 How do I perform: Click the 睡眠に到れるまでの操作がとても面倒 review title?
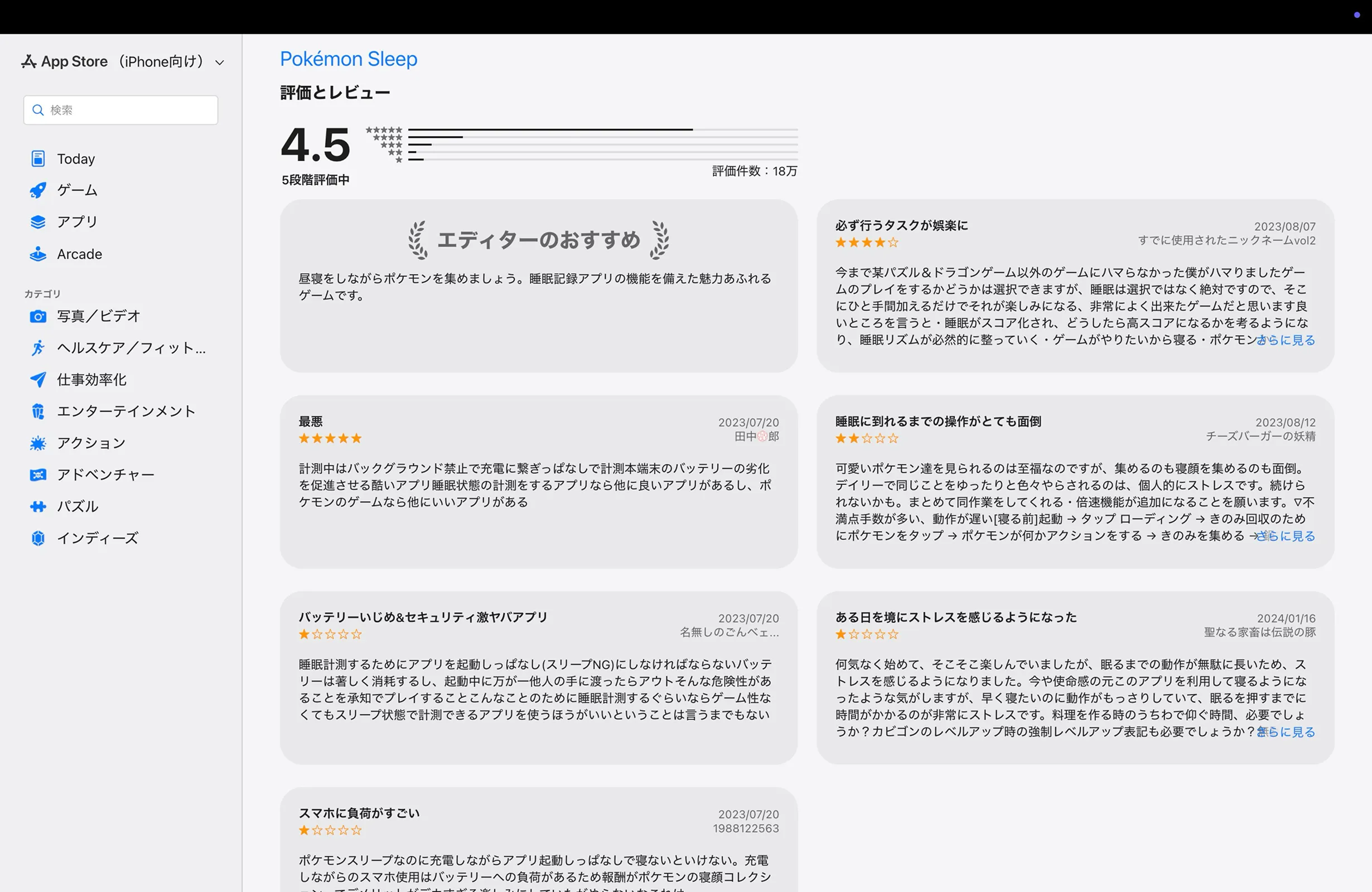(x=939, y=421)
